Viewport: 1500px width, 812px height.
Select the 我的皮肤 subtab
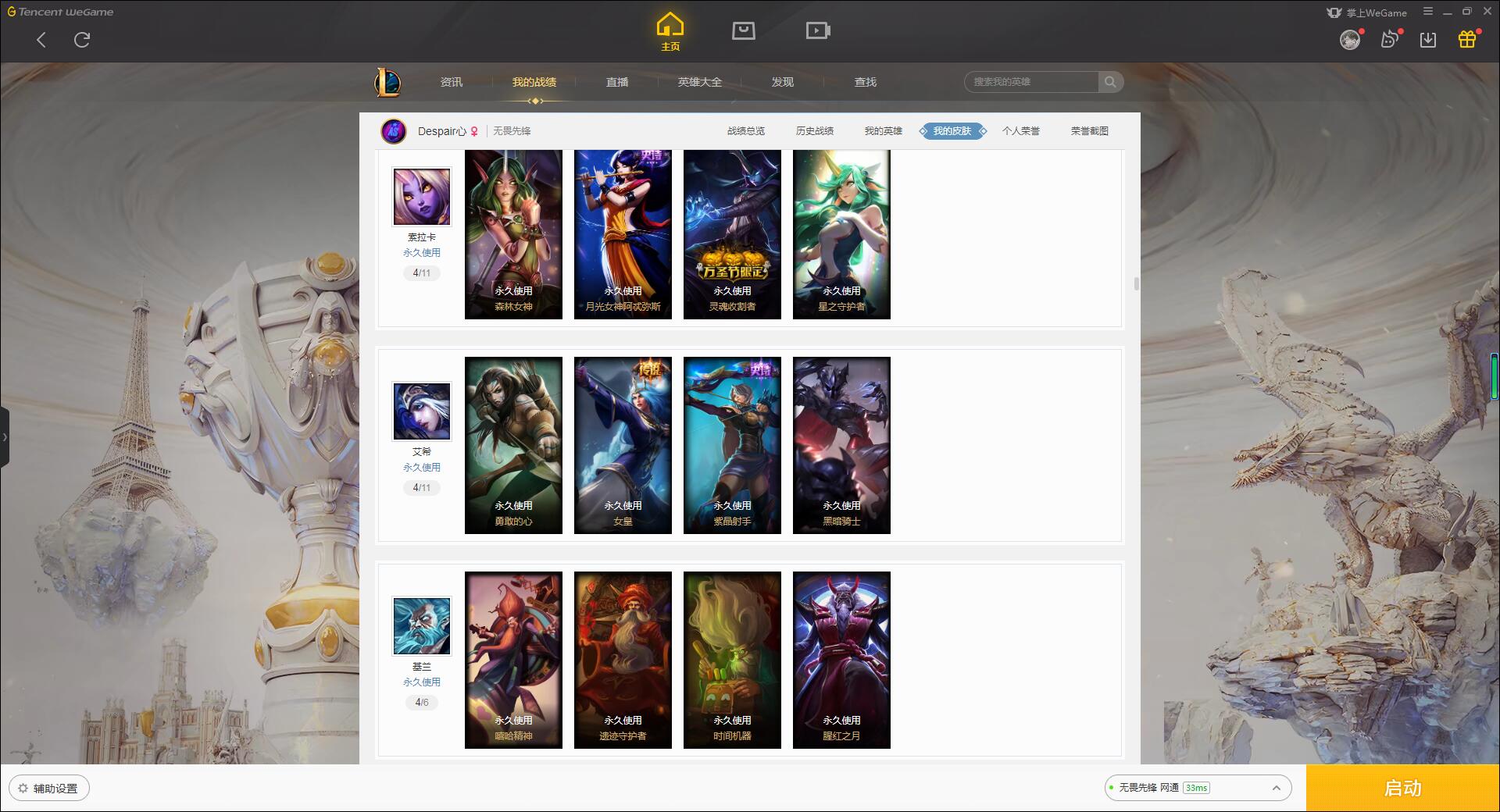[952, 131]
